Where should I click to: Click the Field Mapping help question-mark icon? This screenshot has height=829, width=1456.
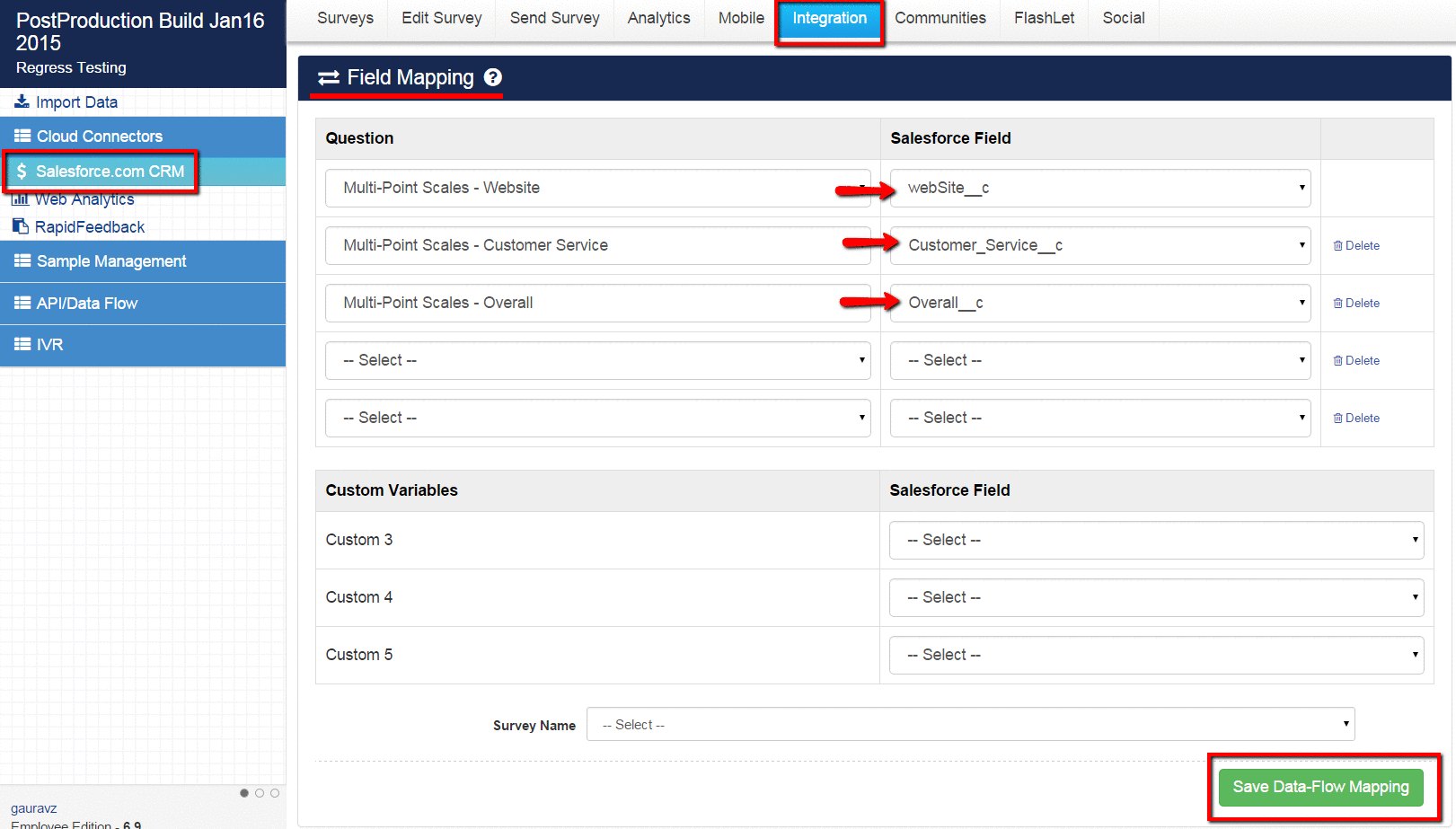click(x=493, y=77)
